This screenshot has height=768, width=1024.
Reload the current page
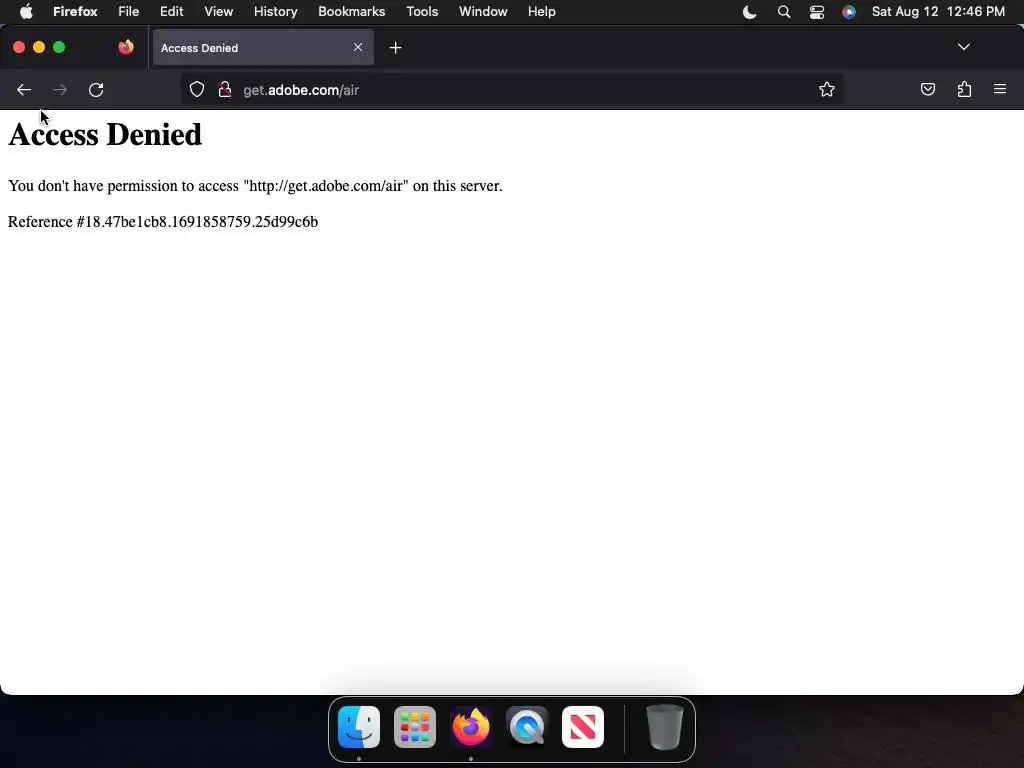click(96, 90)
